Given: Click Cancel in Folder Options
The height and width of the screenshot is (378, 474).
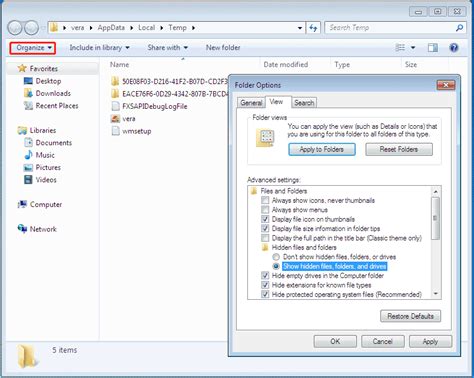Looking at the screenshot, I should [x=383, y=341].
